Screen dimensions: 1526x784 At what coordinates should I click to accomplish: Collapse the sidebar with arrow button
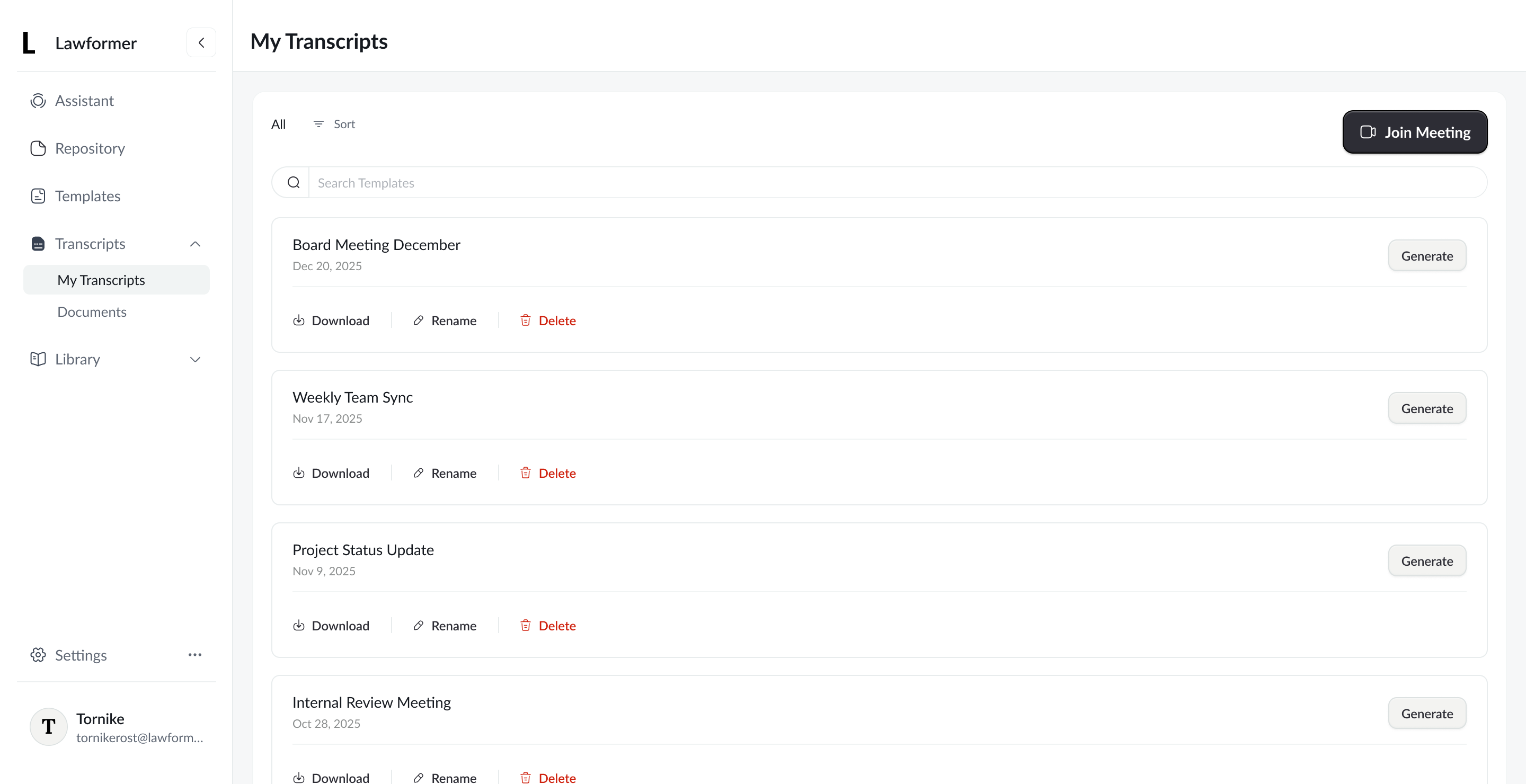click(x=201, y=42)
